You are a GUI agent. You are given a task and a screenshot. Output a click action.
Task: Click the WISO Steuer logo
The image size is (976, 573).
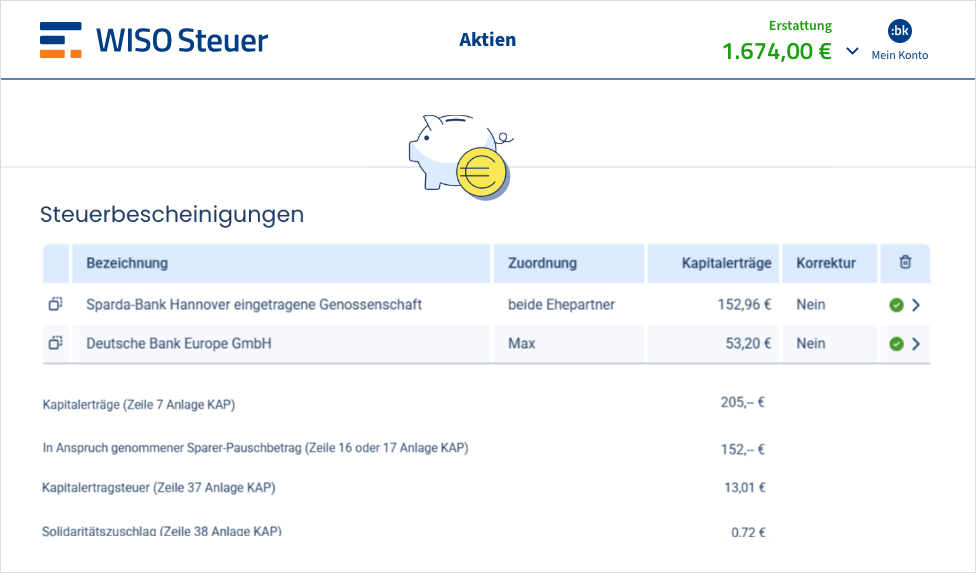coord(154,40)
